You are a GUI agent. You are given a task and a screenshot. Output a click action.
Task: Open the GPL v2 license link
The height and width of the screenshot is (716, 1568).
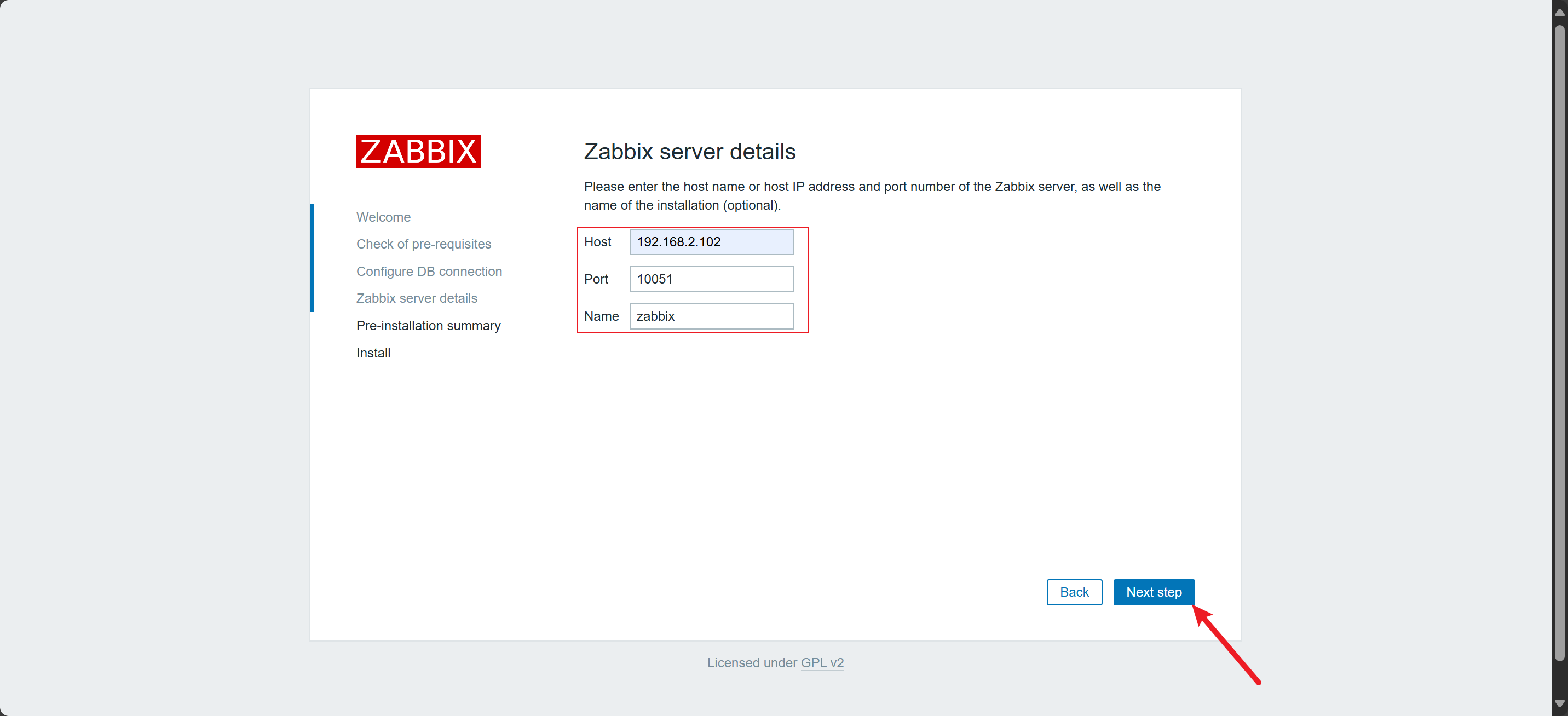(x=822, y=662)
